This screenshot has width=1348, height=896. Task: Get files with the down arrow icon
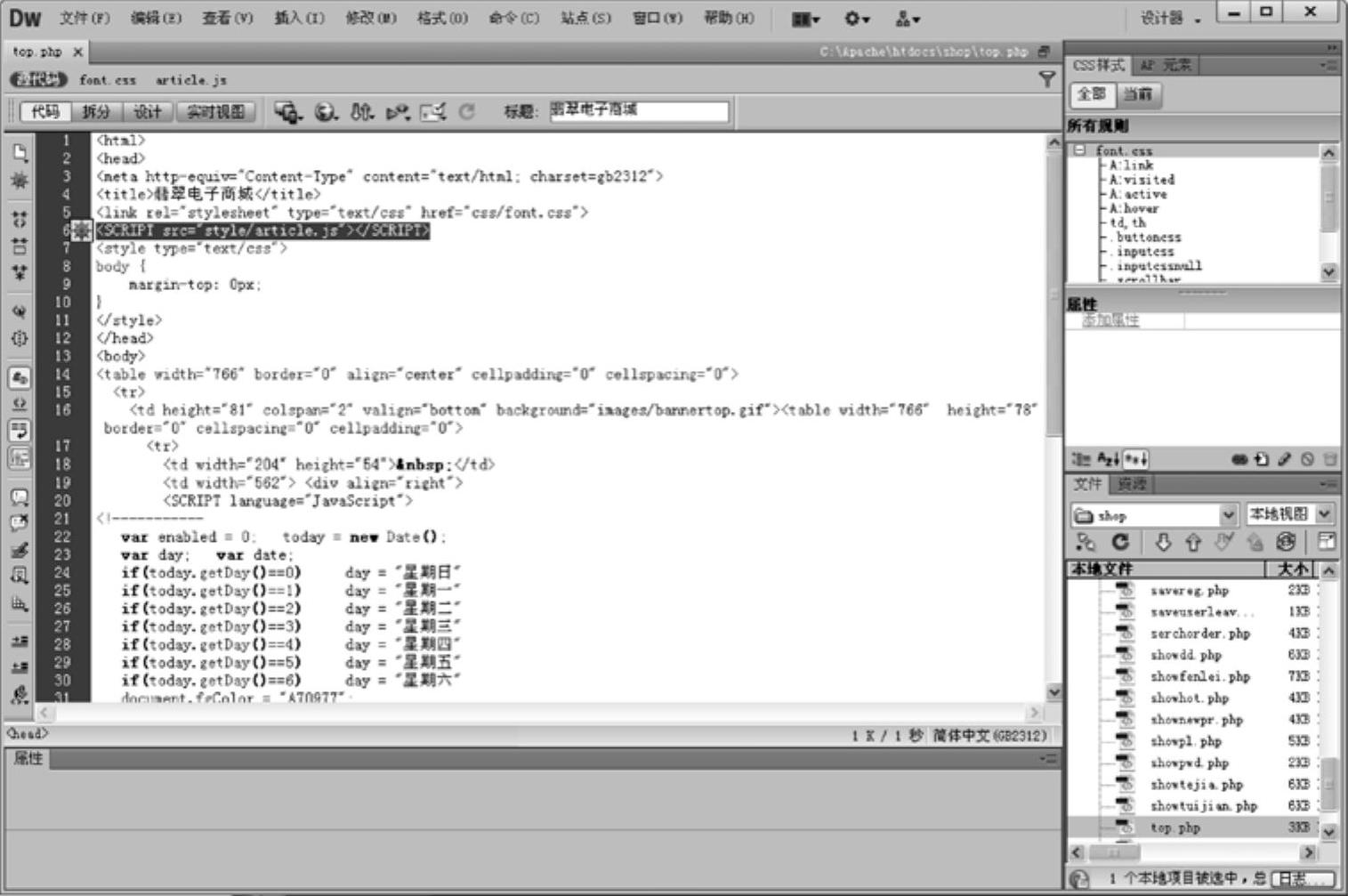[x=1163, y=542]
